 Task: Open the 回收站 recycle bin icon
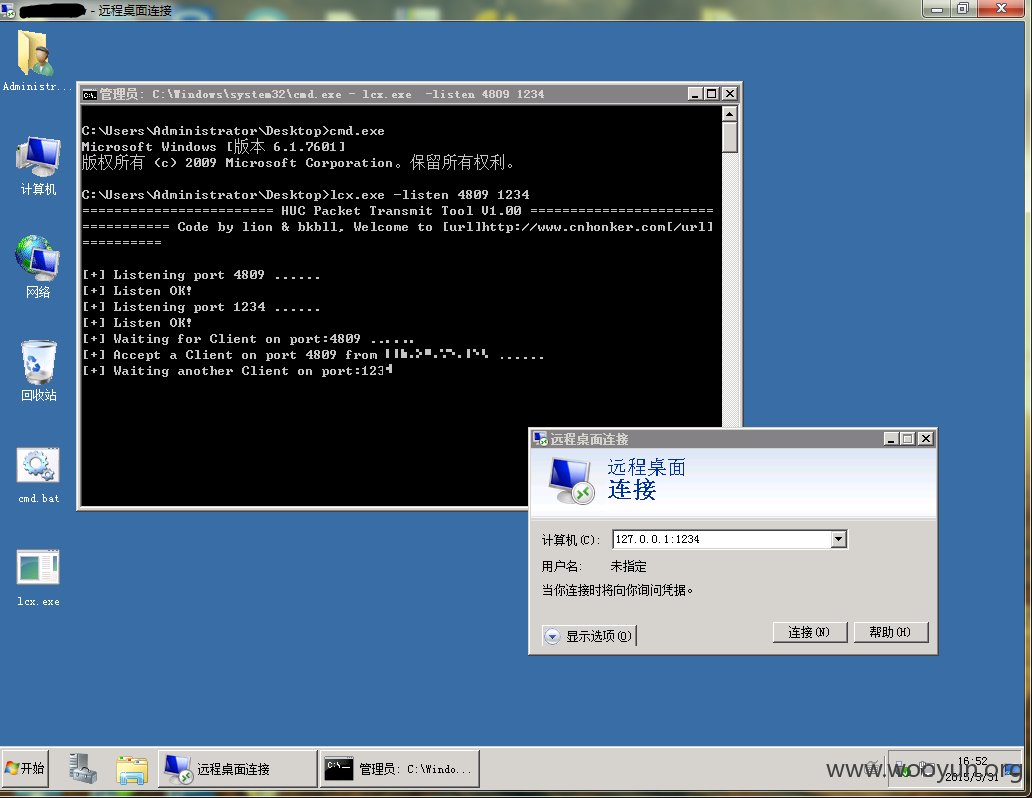38,371
